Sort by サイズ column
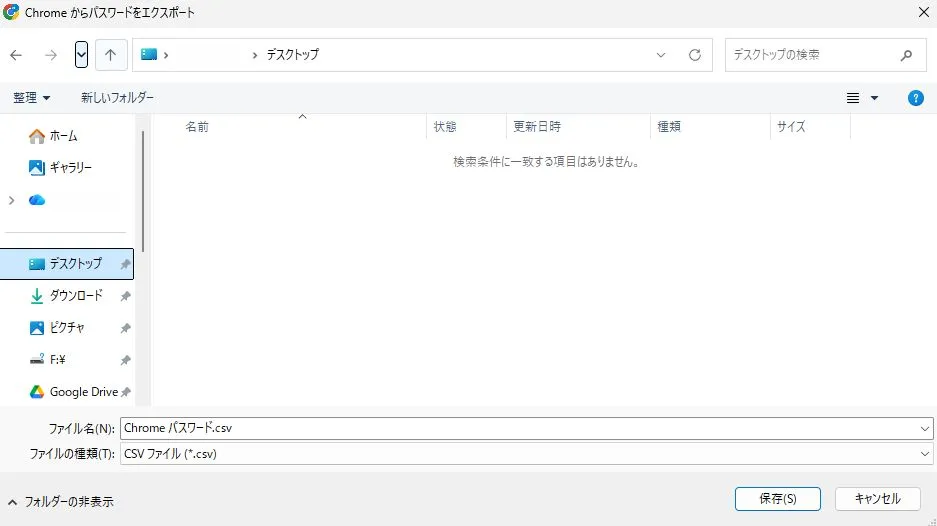The image size is (937, 526). (x=791, y=127)
